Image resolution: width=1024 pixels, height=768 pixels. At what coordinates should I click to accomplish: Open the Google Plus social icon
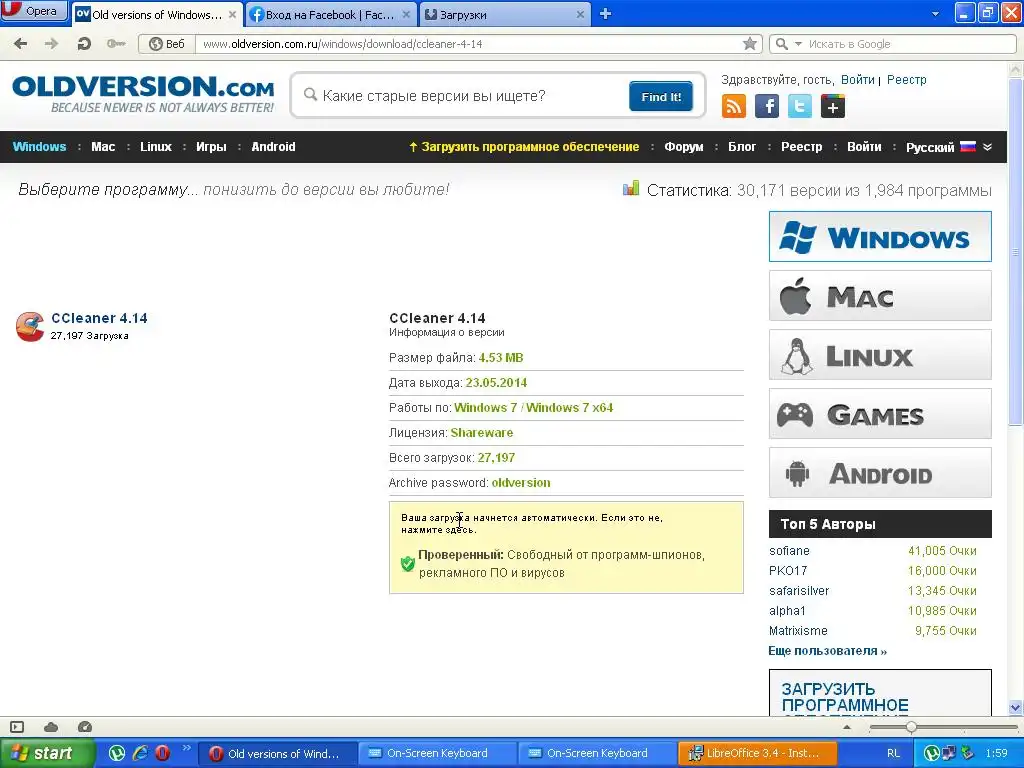pyautogui.click(x=833, y=106)
